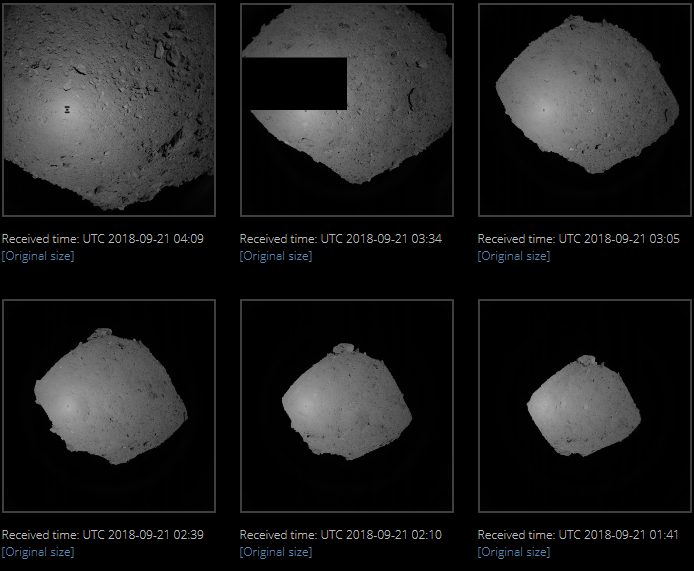View asteroid thumbnail received at 01:41
The height and width of the screenshot is (571, 694).
coord(585,406)
